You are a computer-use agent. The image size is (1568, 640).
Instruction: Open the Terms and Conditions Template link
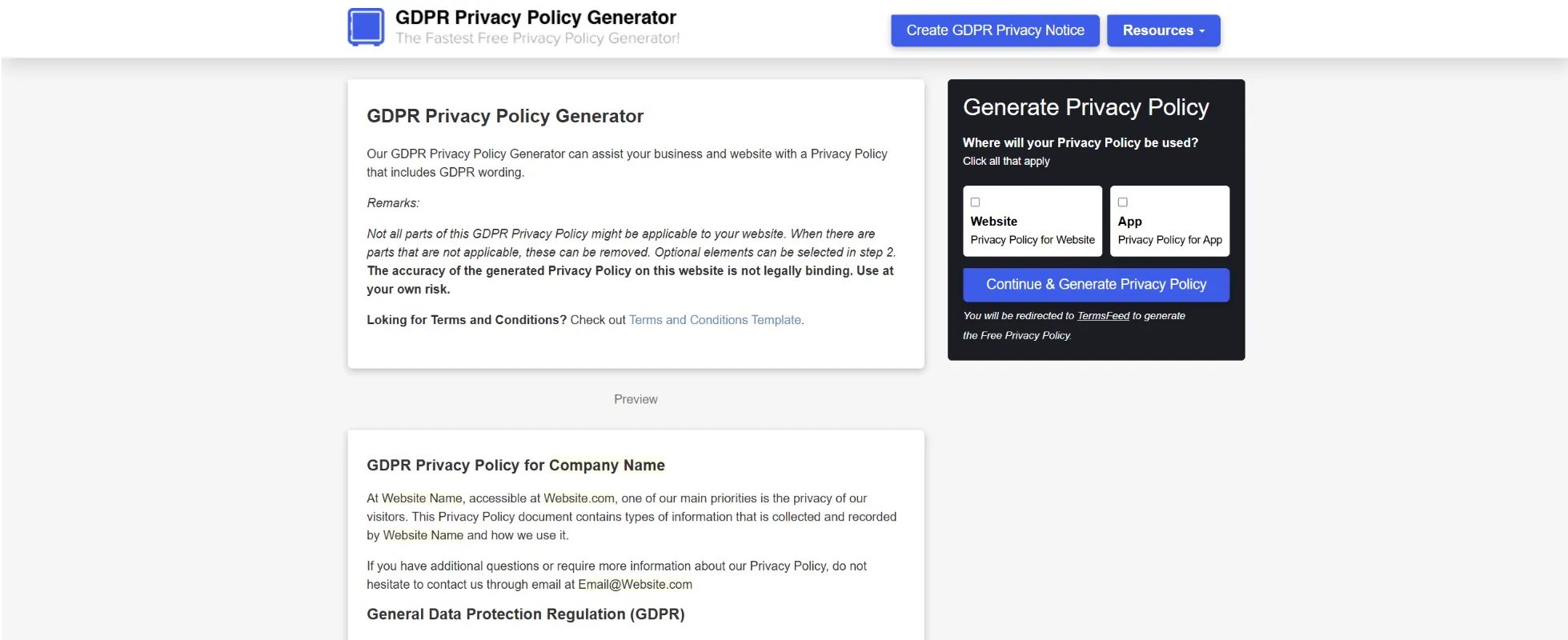coord(715,320)
